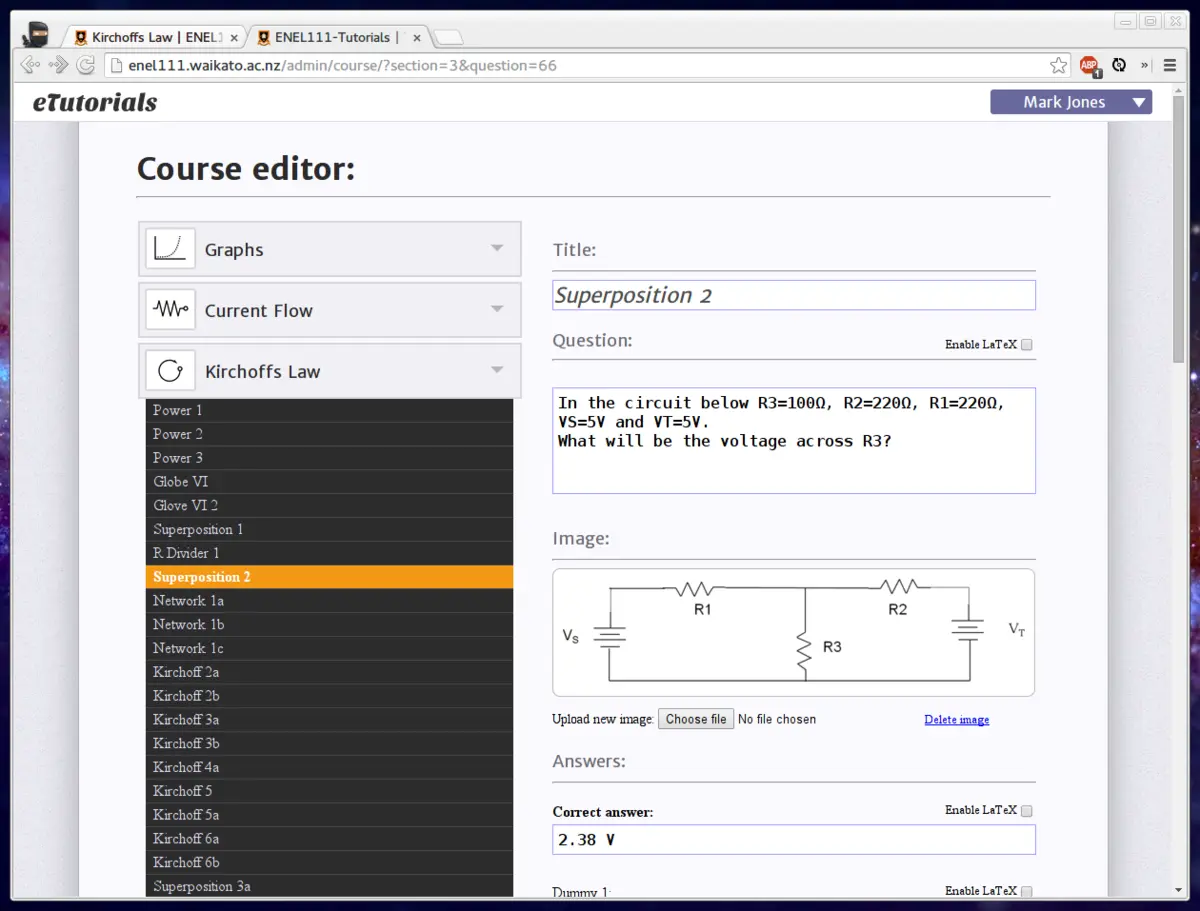
Task: Click the sync extension icon beside Adblock
Action: click(x=1119, y=65)
